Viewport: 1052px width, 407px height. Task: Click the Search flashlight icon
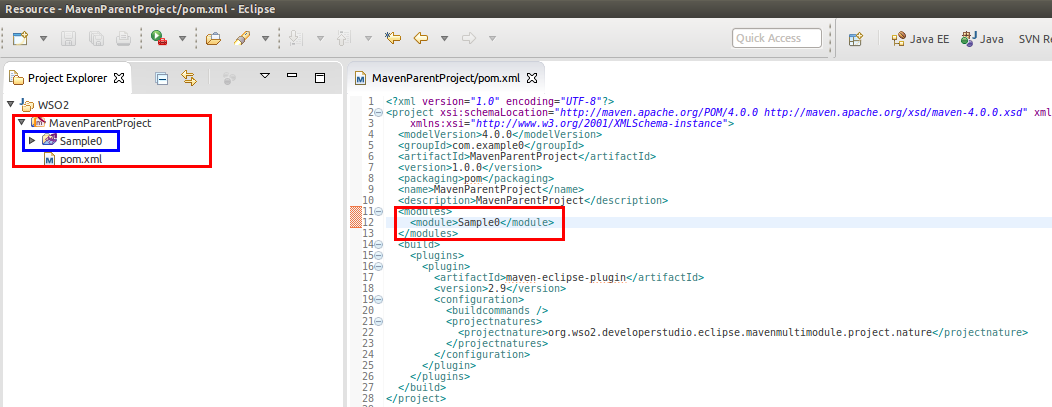pyautogui.click(x=241, y=39)
